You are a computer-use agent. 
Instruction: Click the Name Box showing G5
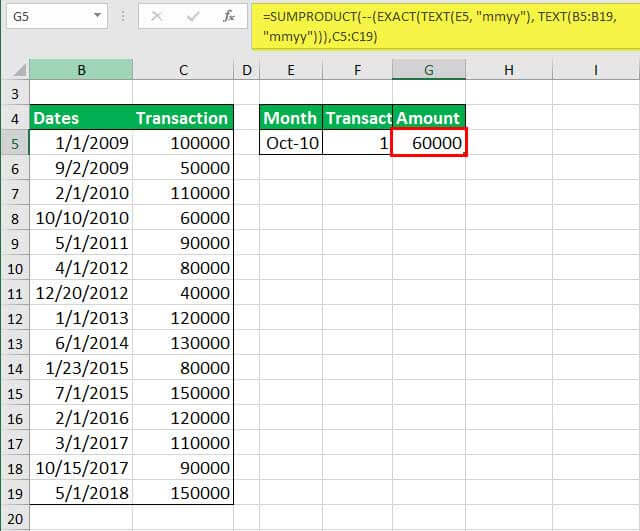(57, 16)
